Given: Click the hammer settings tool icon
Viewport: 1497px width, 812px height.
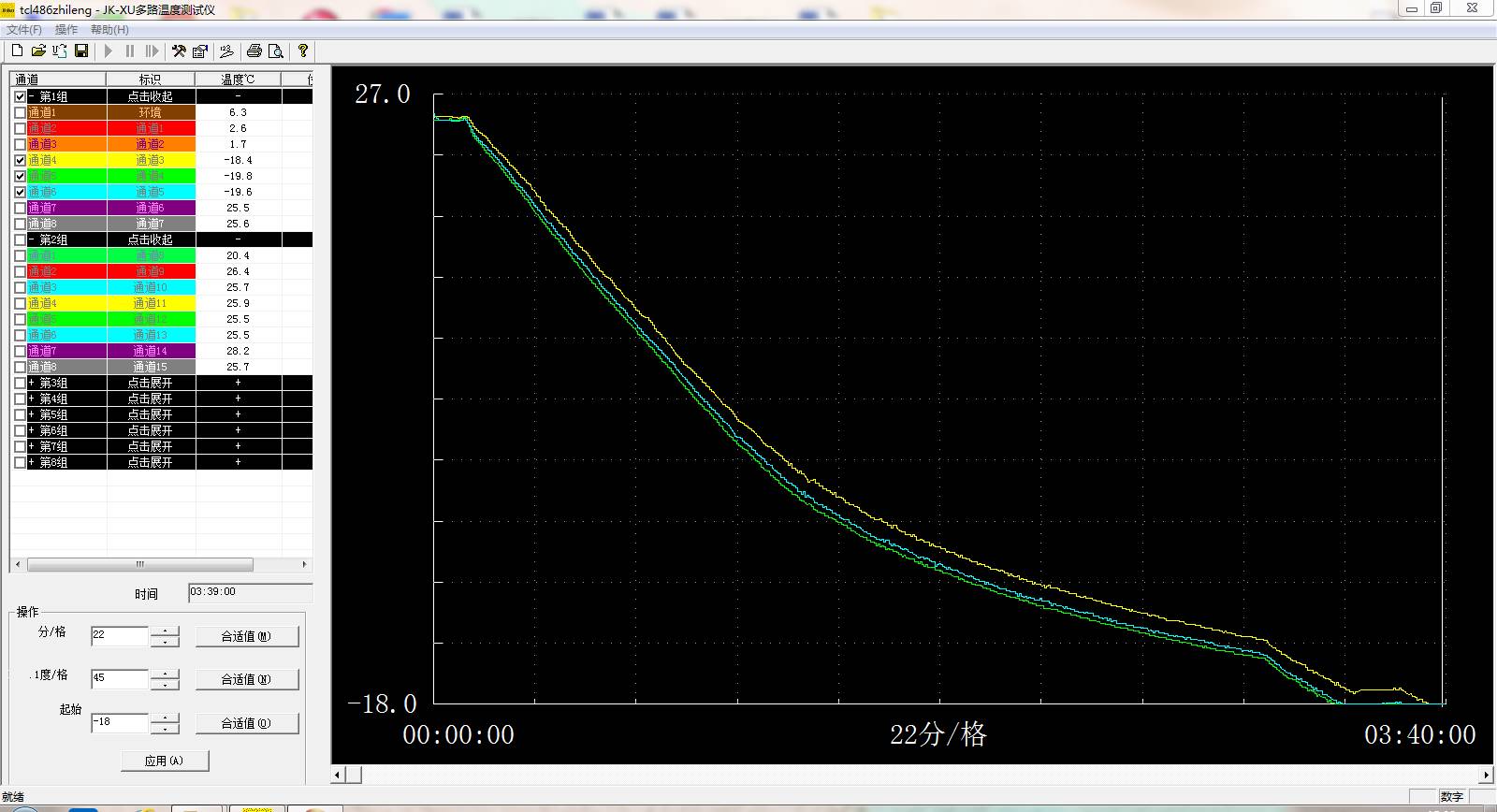Looking at the screenshot, I should 179,51.
